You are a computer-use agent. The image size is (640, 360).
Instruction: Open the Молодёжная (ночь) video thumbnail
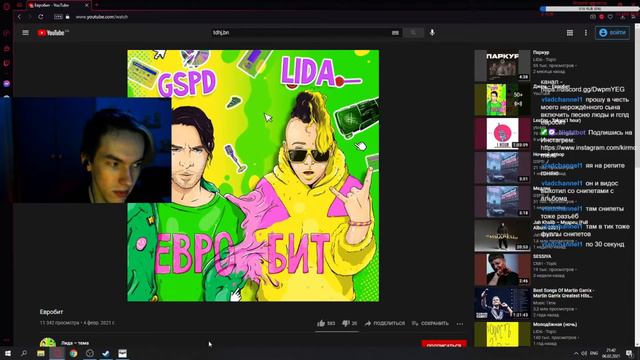[x=502, y=334]
